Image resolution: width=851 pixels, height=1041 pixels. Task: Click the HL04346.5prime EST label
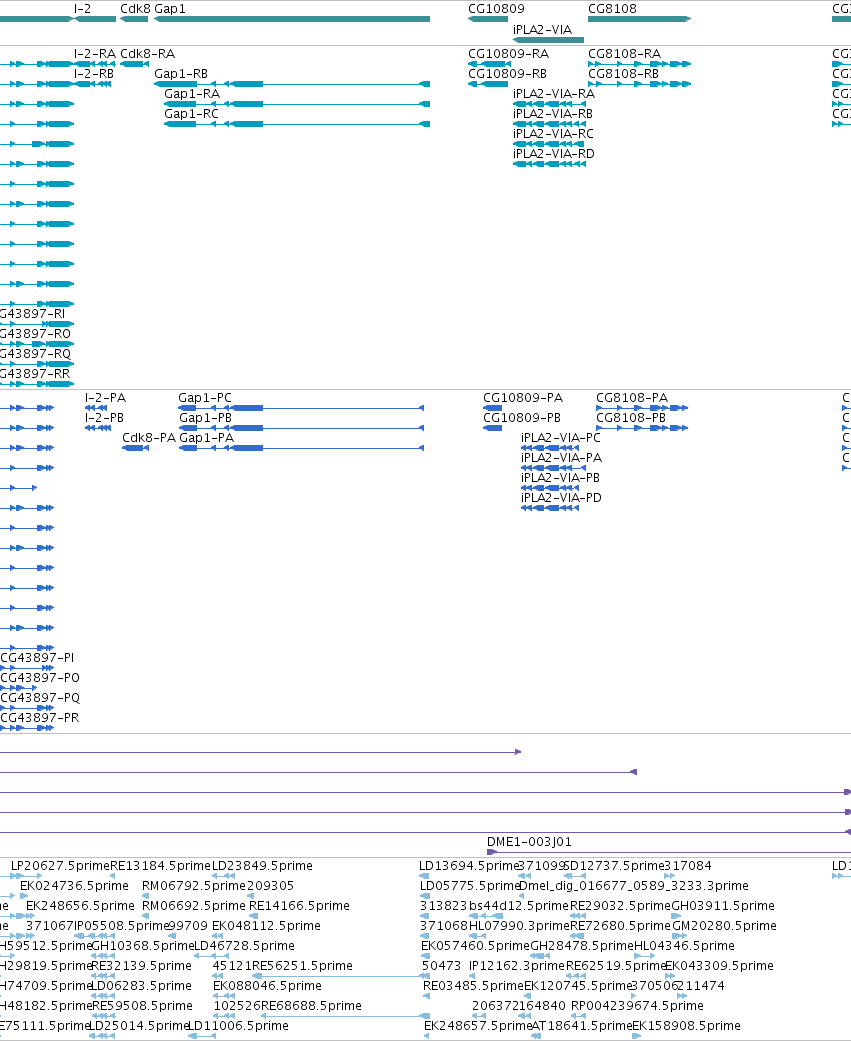(684, 945)
